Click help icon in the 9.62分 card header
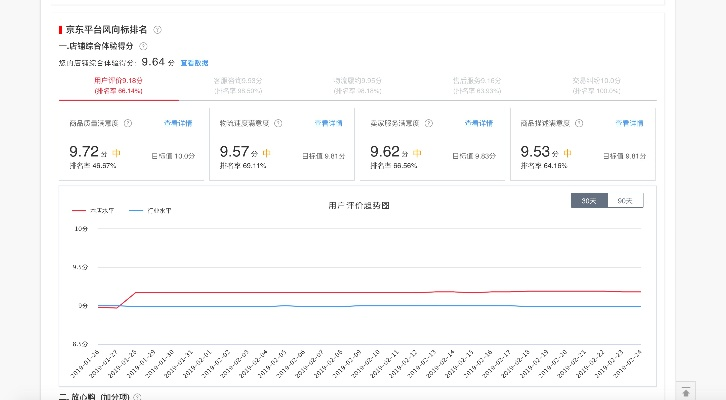Screen dimensions: 726x400 coord(427,123)
